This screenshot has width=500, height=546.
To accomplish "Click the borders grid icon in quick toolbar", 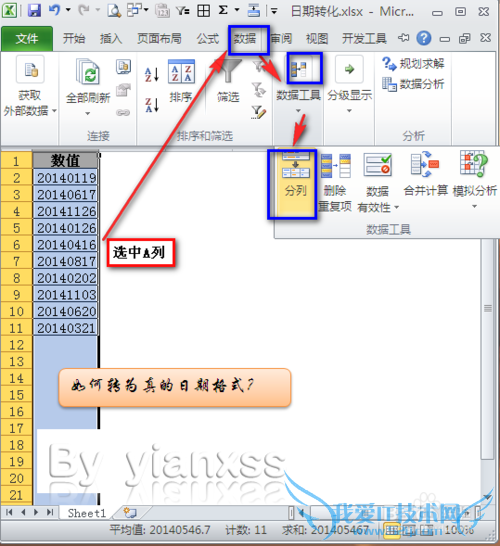I will point(203,11).
